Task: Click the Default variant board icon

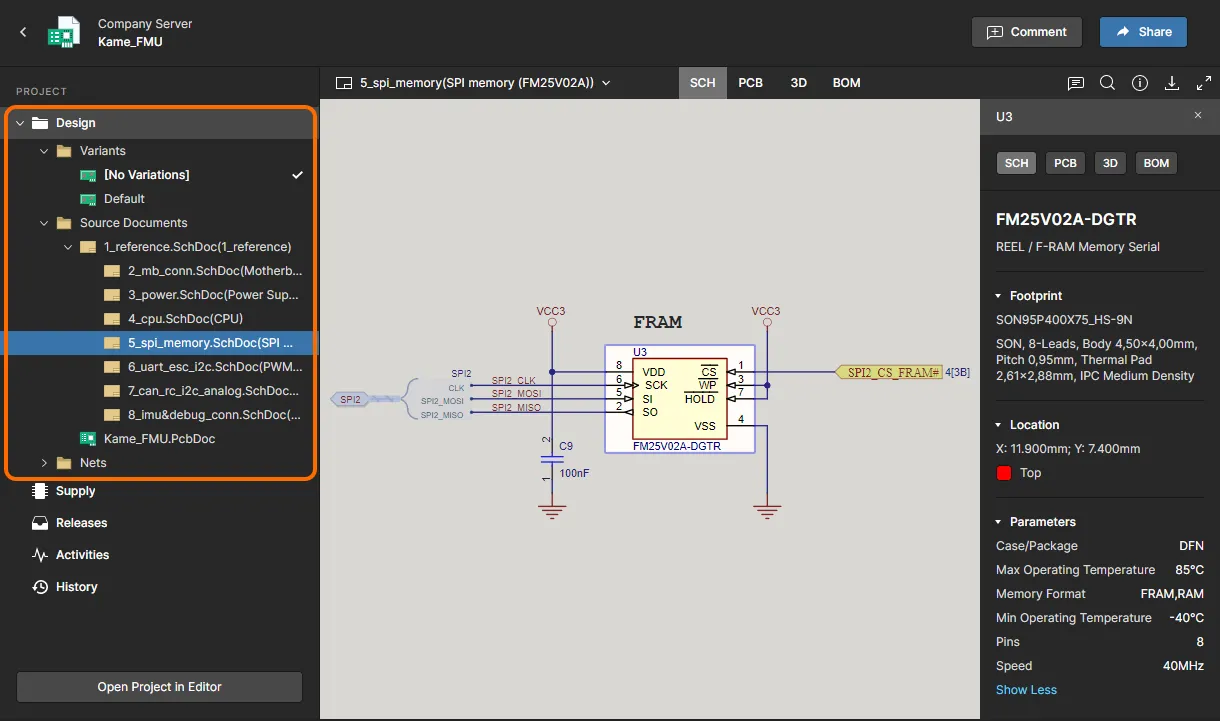Action: click(x=88, y=199)
